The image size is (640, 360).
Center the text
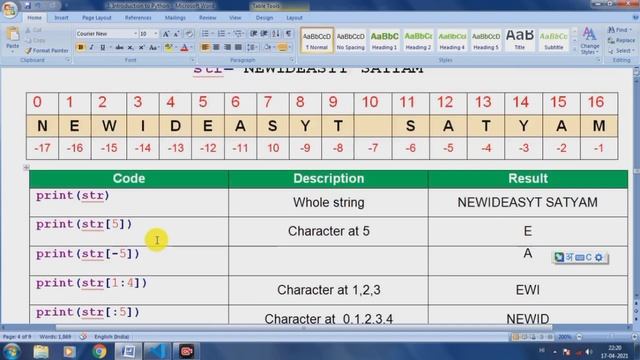click(216, 47)
